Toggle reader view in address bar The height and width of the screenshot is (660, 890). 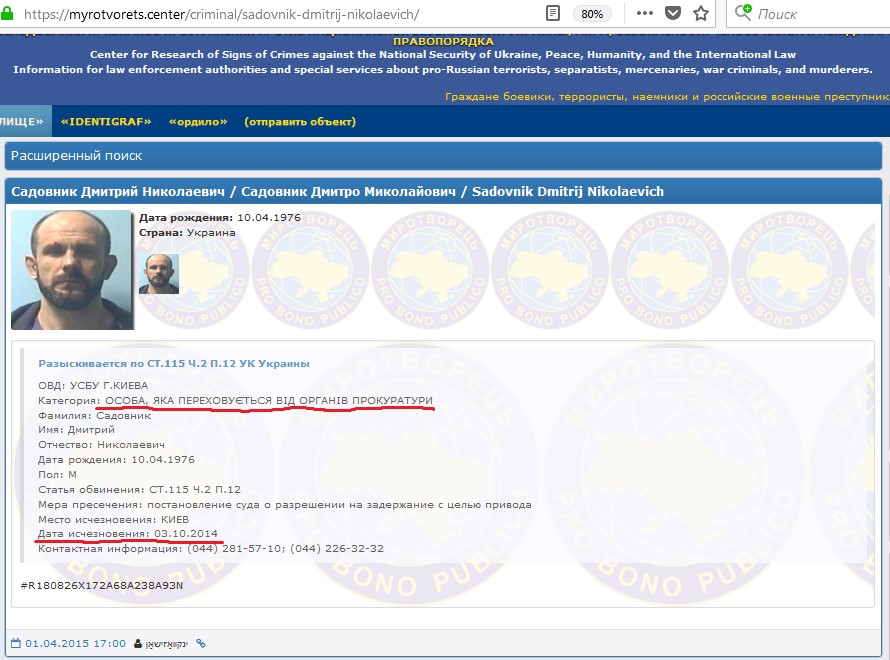point(553,14)
